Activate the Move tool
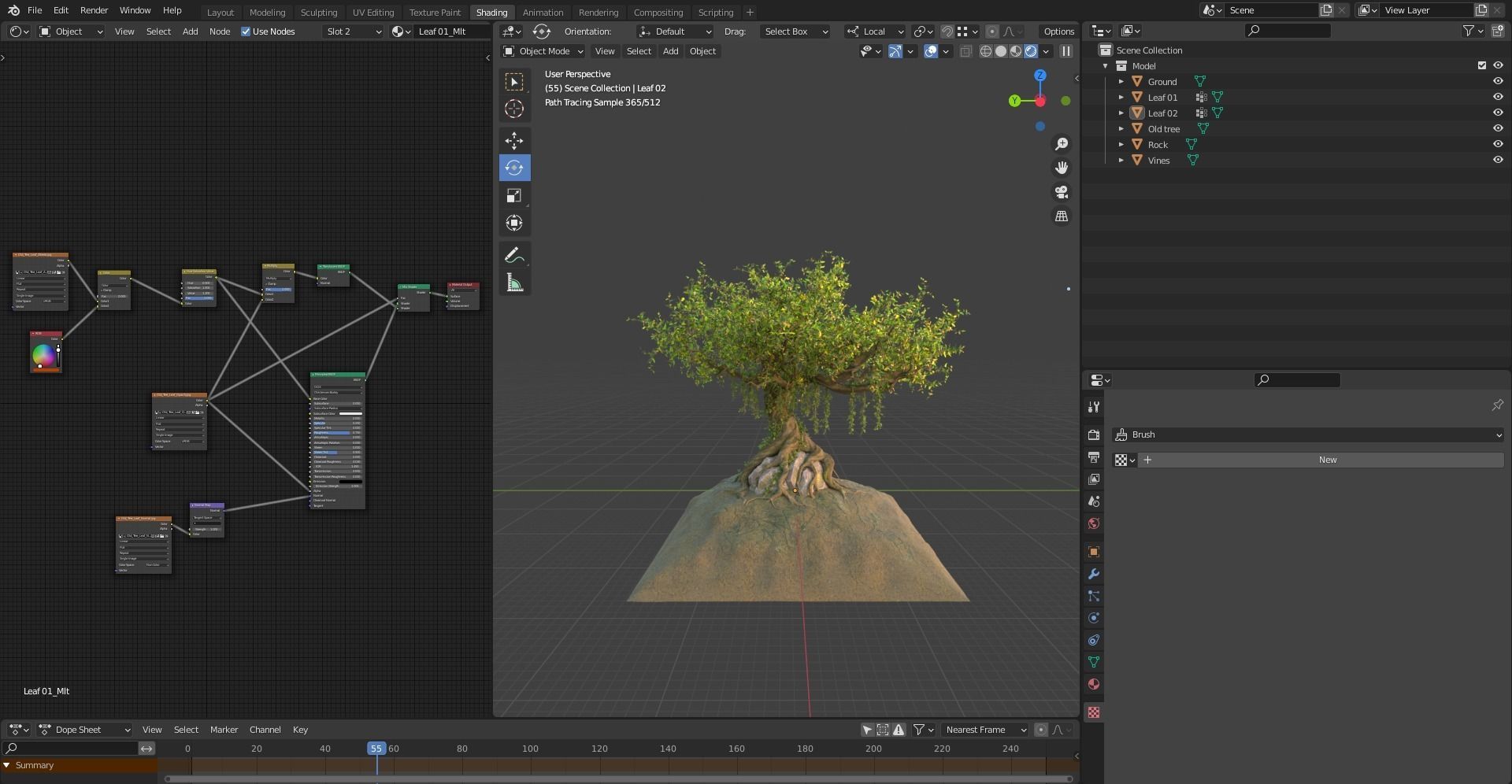1512x784 pixels. pyautogui.click(x=514, y=141)
